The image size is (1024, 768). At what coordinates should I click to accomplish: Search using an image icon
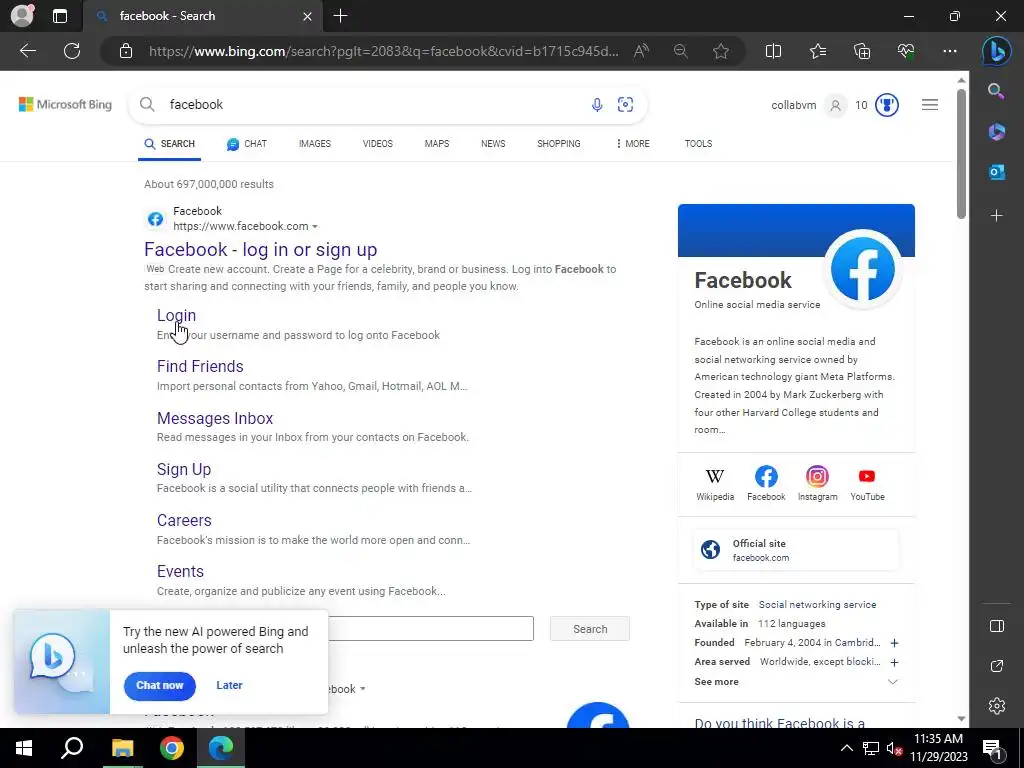[626, 104]
